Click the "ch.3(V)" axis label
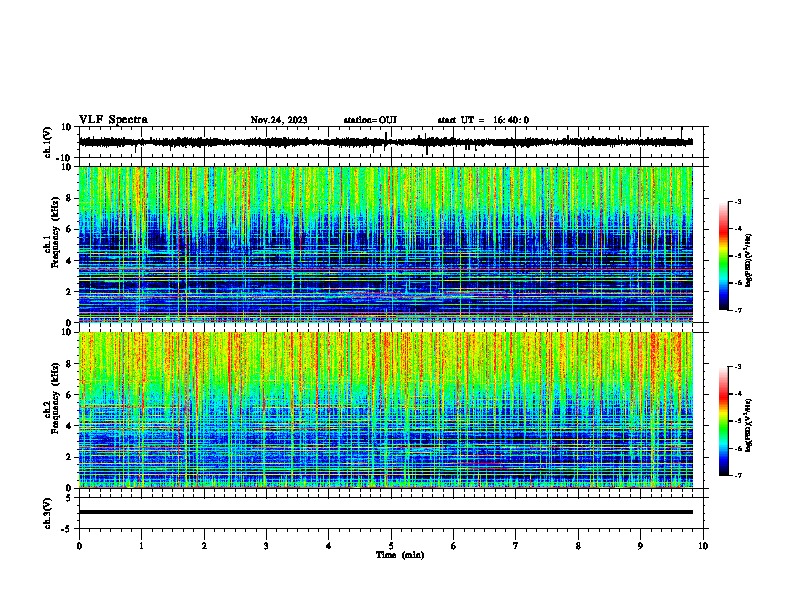Image resolution: width=792 pixels, height=612 pixels. point(48,513)
